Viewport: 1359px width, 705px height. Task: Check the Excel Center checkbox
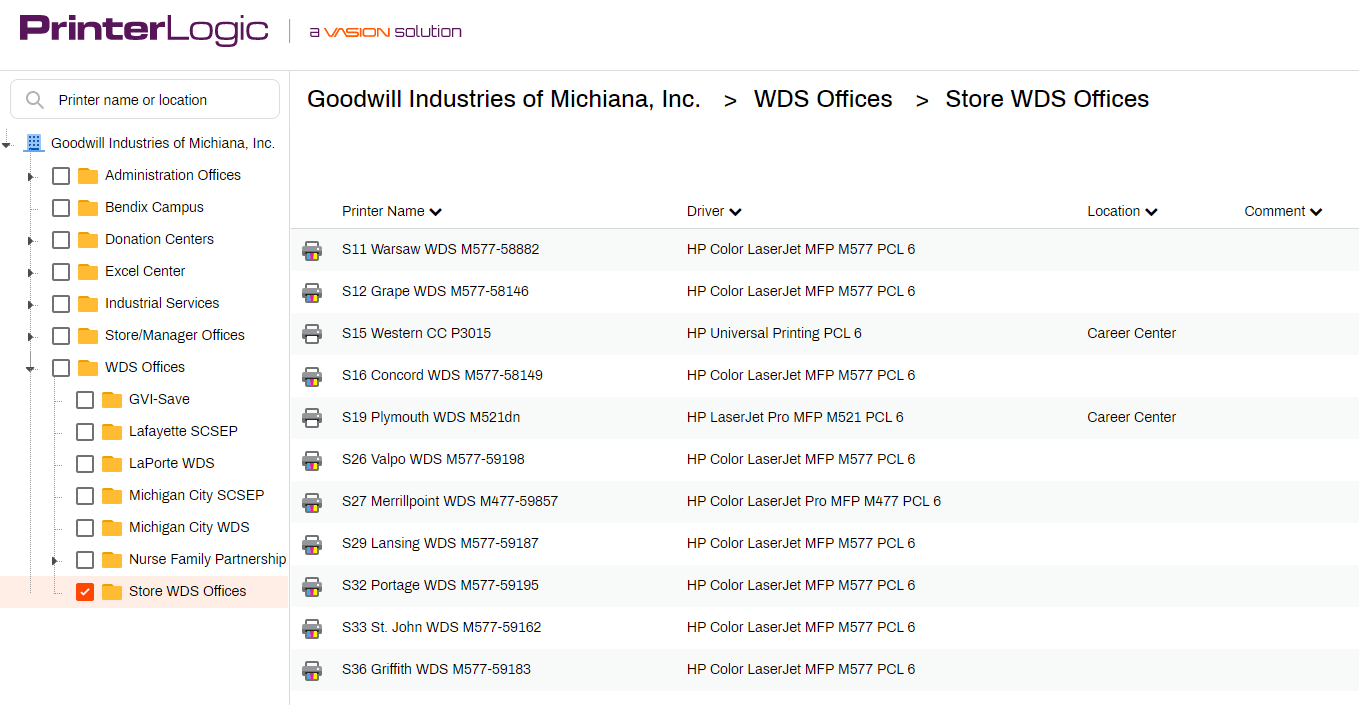[61, 272]
